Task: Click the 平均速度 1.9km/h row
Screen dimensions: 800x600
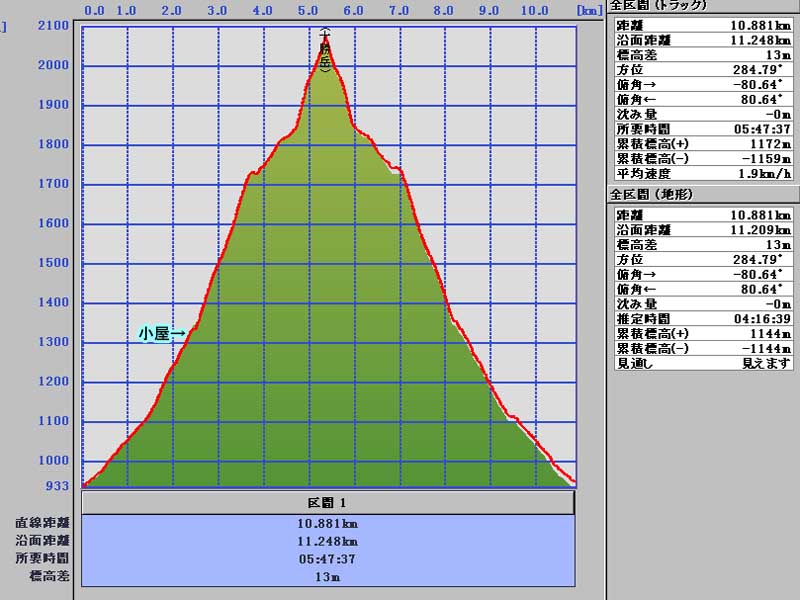Action: (704, 173)
